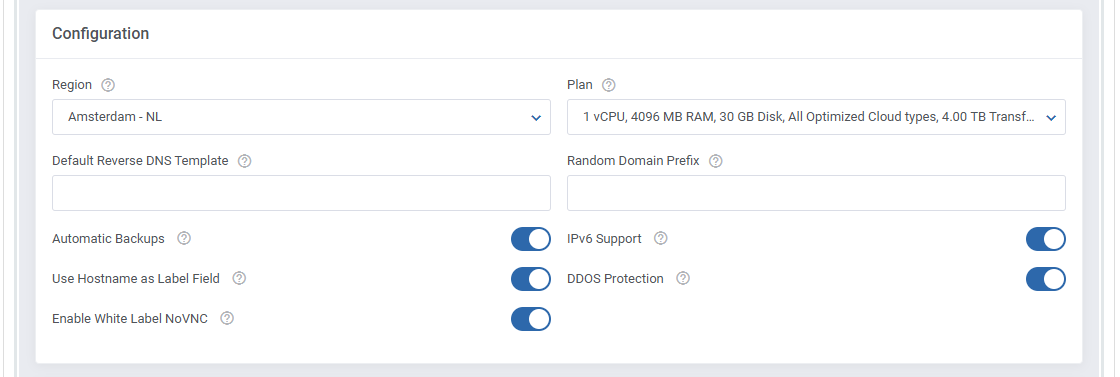Open help tooltip for Enable White Label NoVNC

227,318
